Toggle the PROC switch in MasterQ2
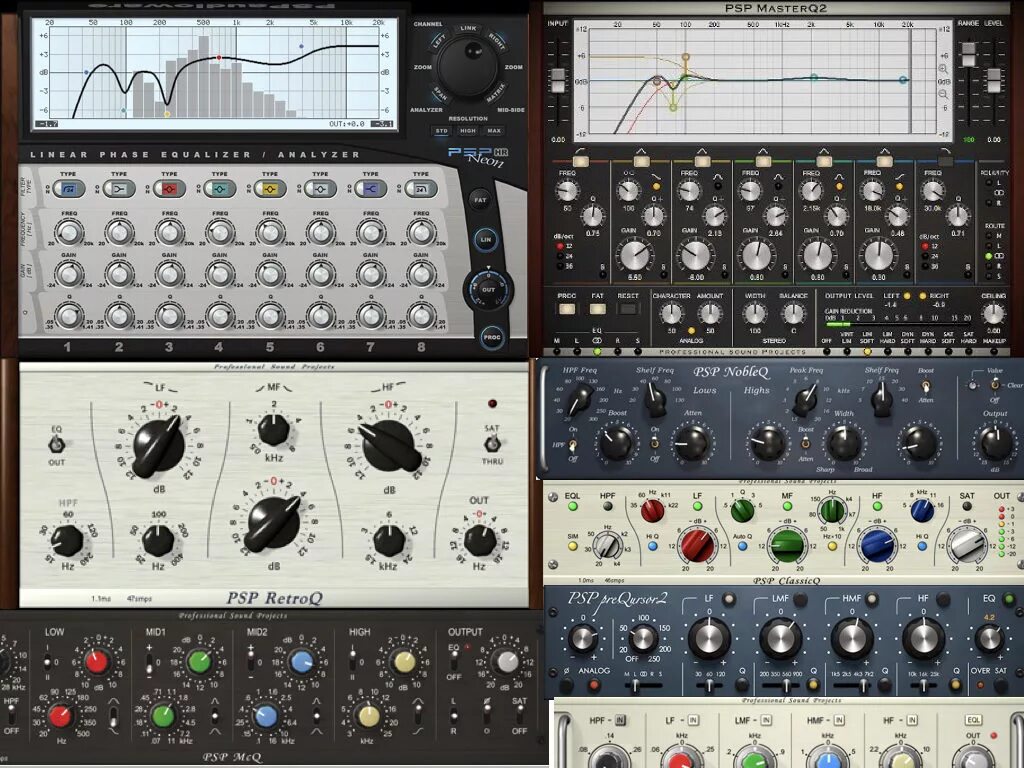The width and height of the screenshot is (1024, 768). coord(567,308)
